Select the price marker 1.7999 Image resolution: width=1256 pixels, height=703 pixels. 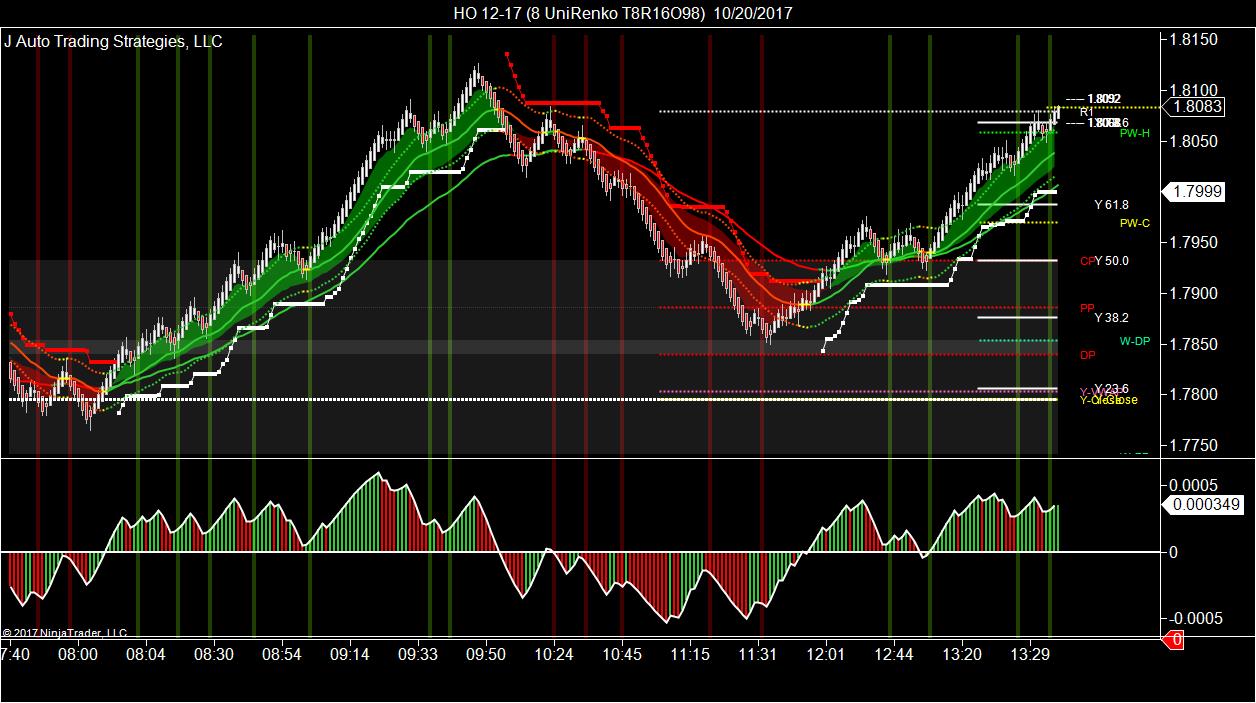[1196, 191]
